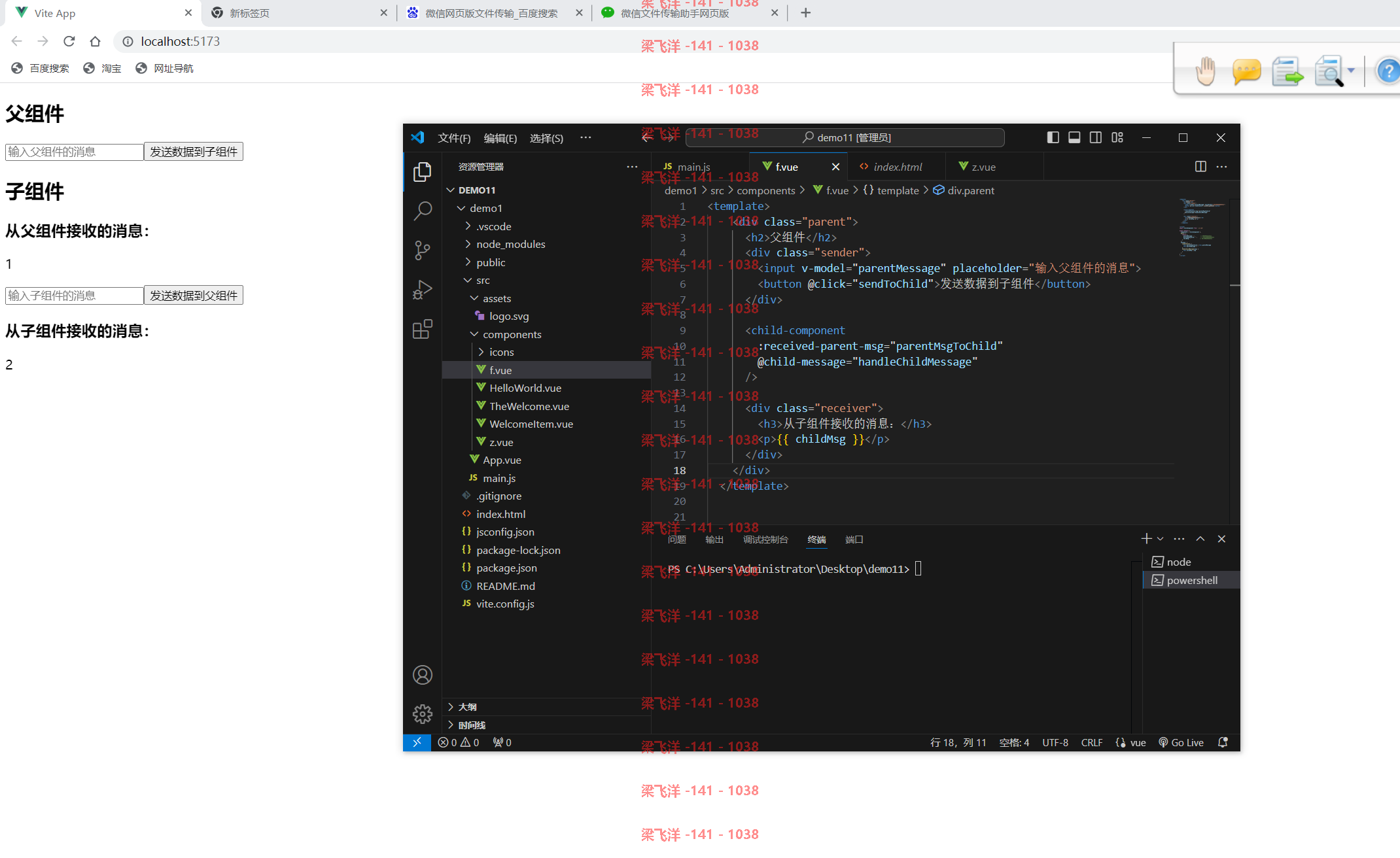Open editor more actions menu

(x=1221, y=167)
